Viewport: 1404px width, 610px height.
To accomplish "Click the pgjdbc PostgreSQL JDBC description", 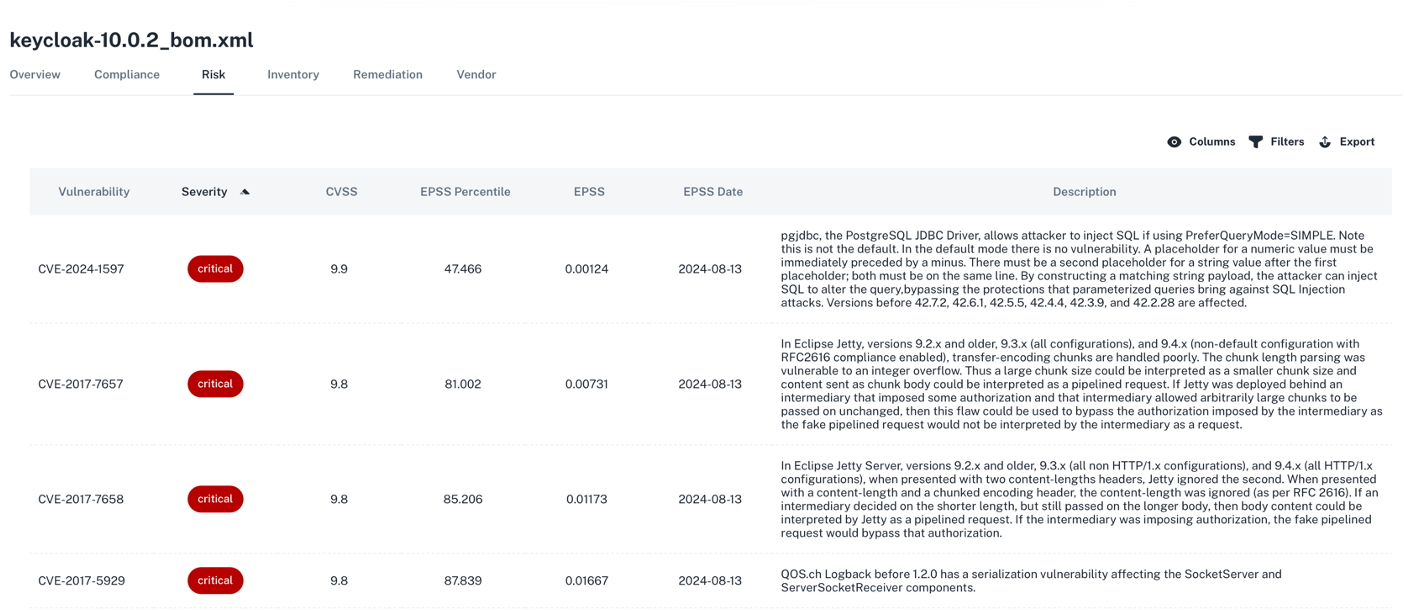I will pyautogui.click(x=1080, y=269).
